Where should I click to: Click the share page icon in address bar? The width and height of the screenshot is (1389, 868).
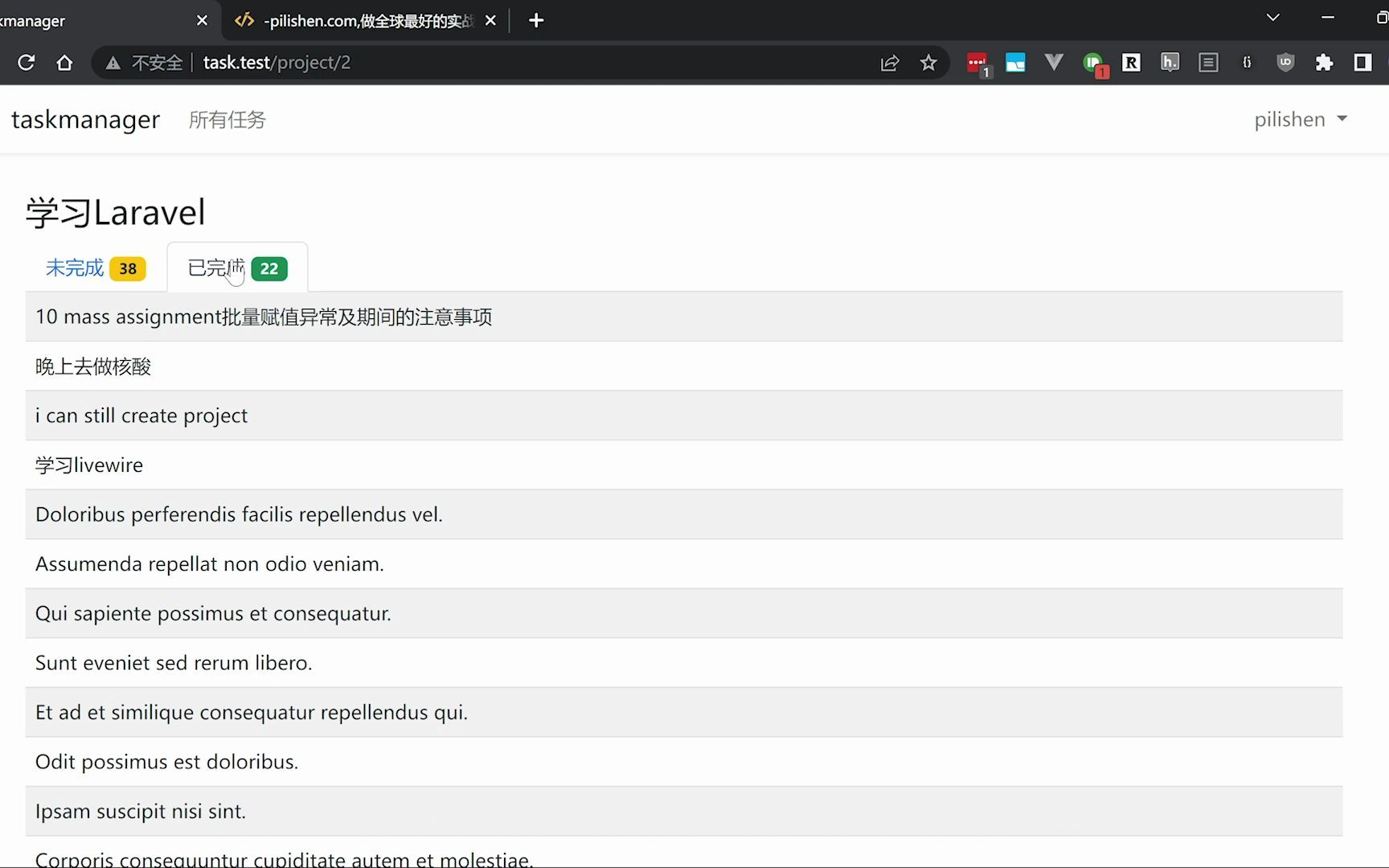coord(890,63)
